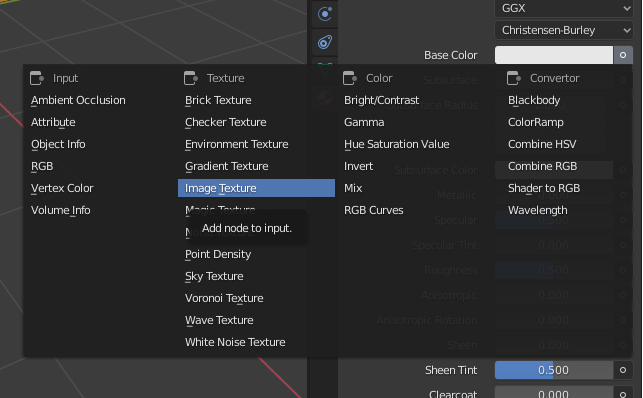The image size is (643, 398).
Task: Open the Physics properties tab icon
Action: [x=325, y=14]
